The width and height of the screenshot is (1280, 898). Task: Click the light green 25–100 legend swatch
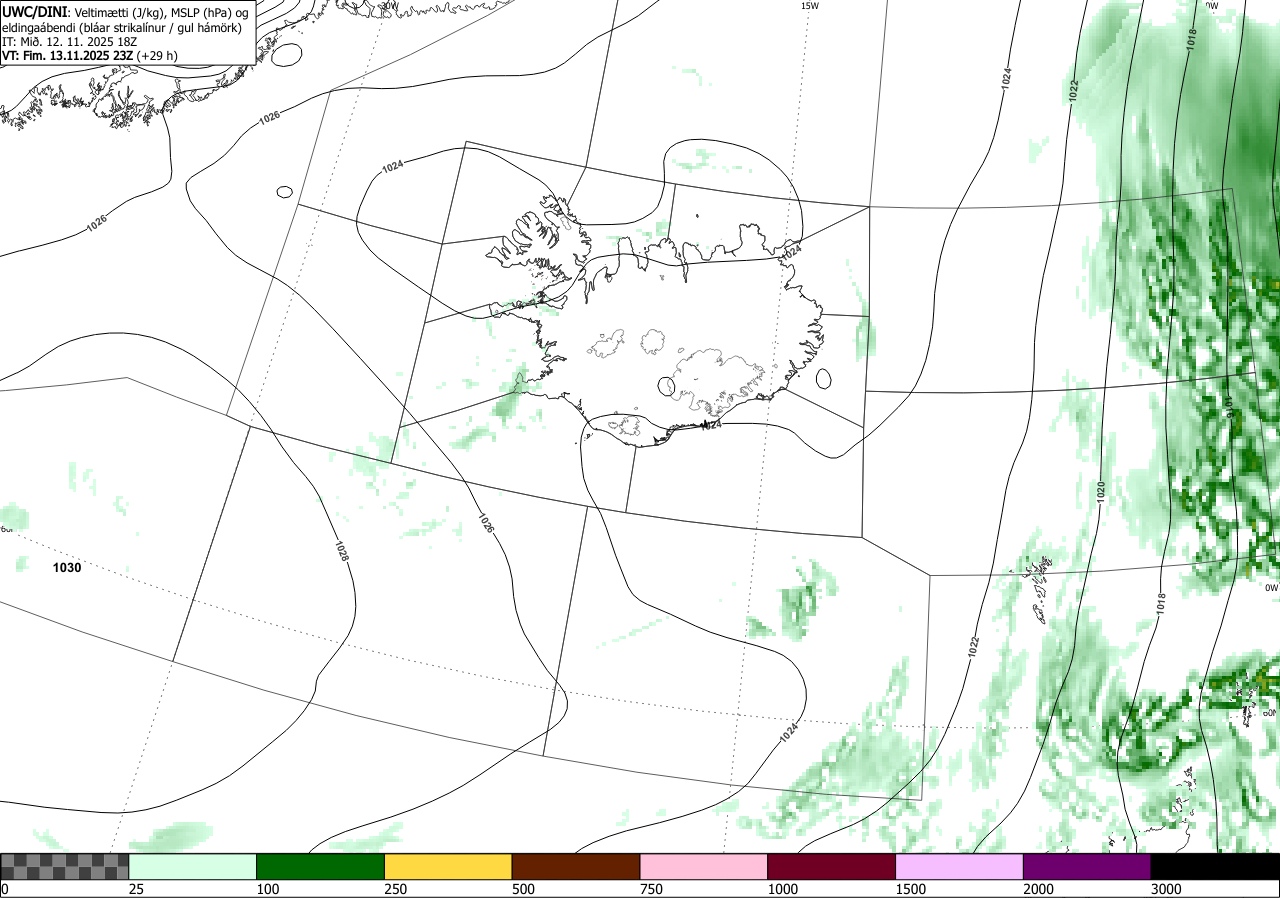[193, 866]
